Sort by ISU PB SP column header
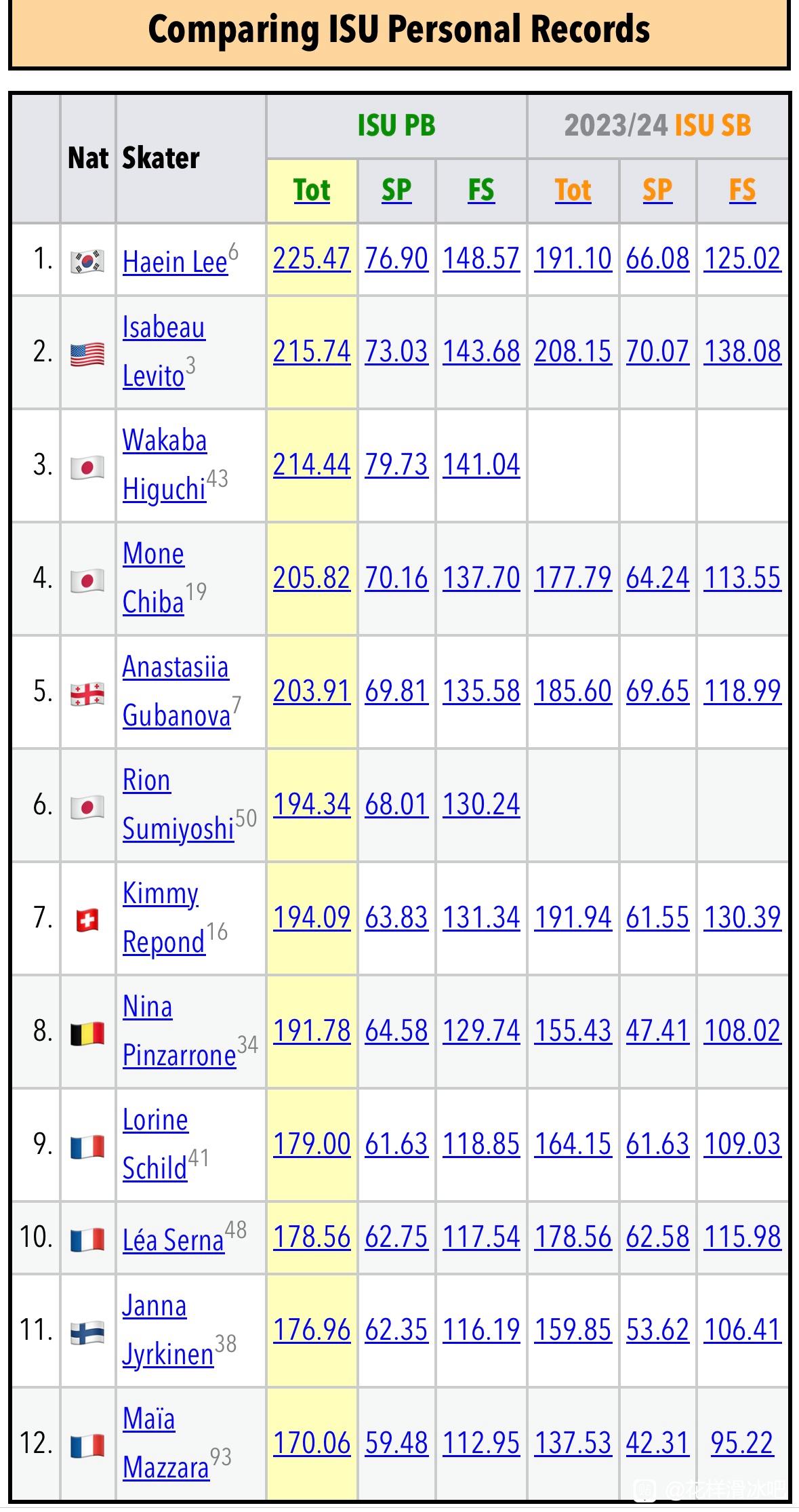799x1512 pixels. coord(396,191)
